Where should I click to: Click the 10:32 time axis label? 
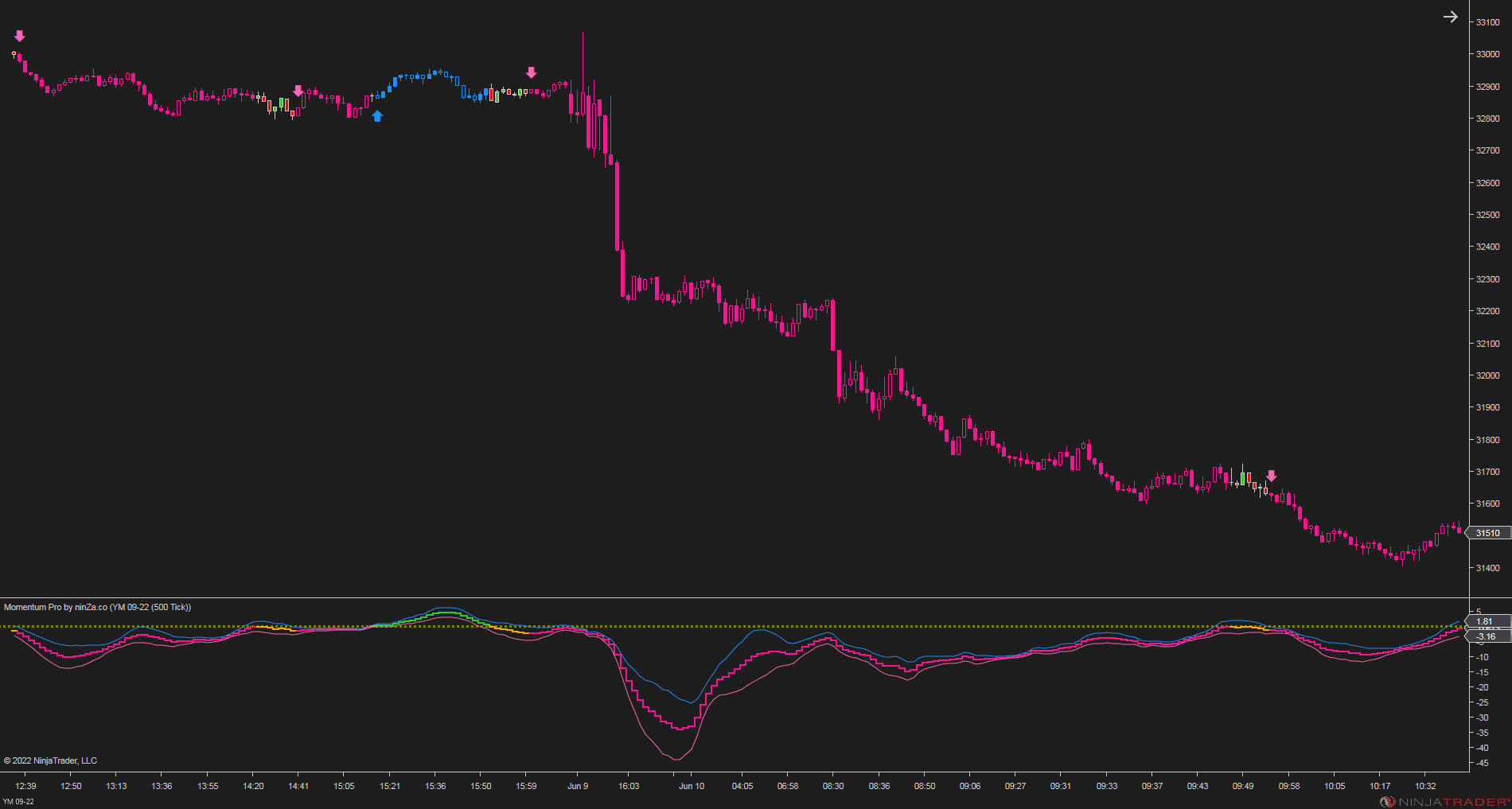(1425, 786)
